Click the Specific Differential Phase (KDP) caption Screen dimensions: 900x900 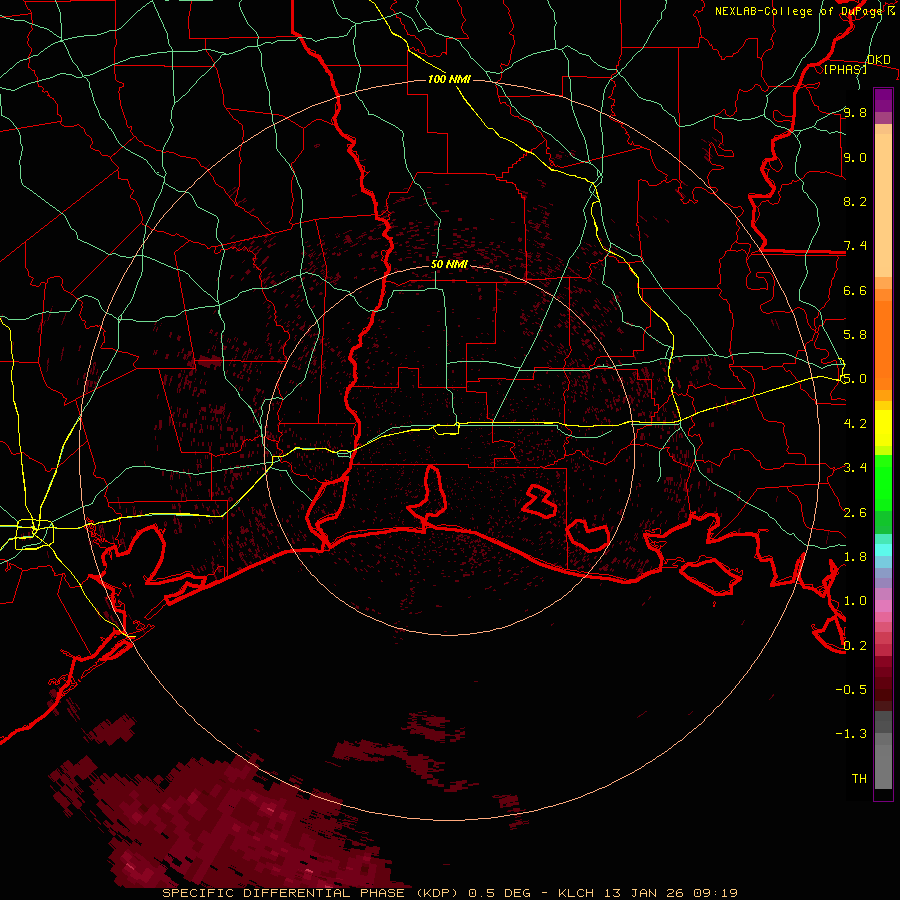pyautogui.click(x=313, y=893)
